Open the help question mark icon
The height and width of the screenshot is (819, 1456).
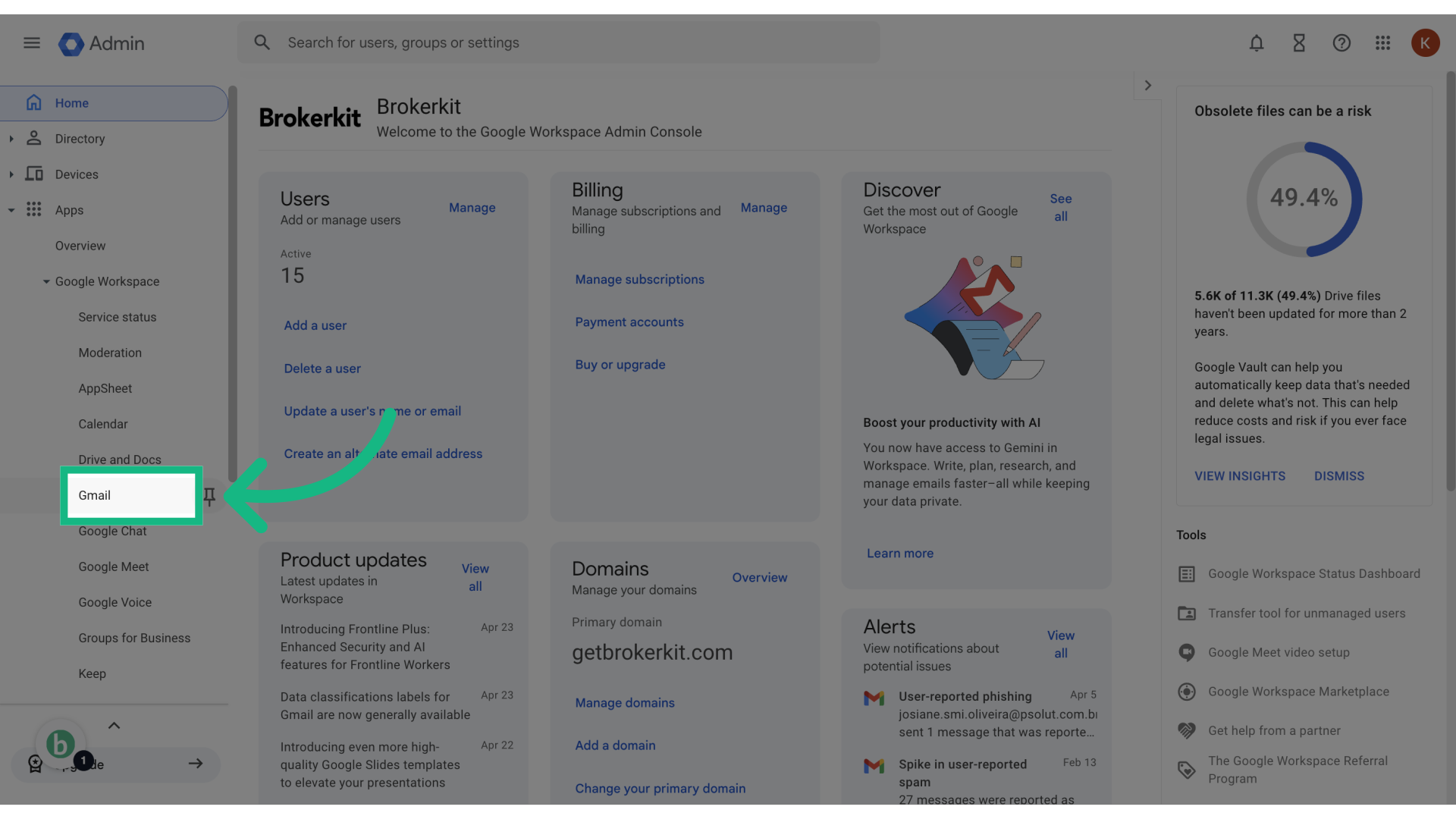coord(1341,43)
